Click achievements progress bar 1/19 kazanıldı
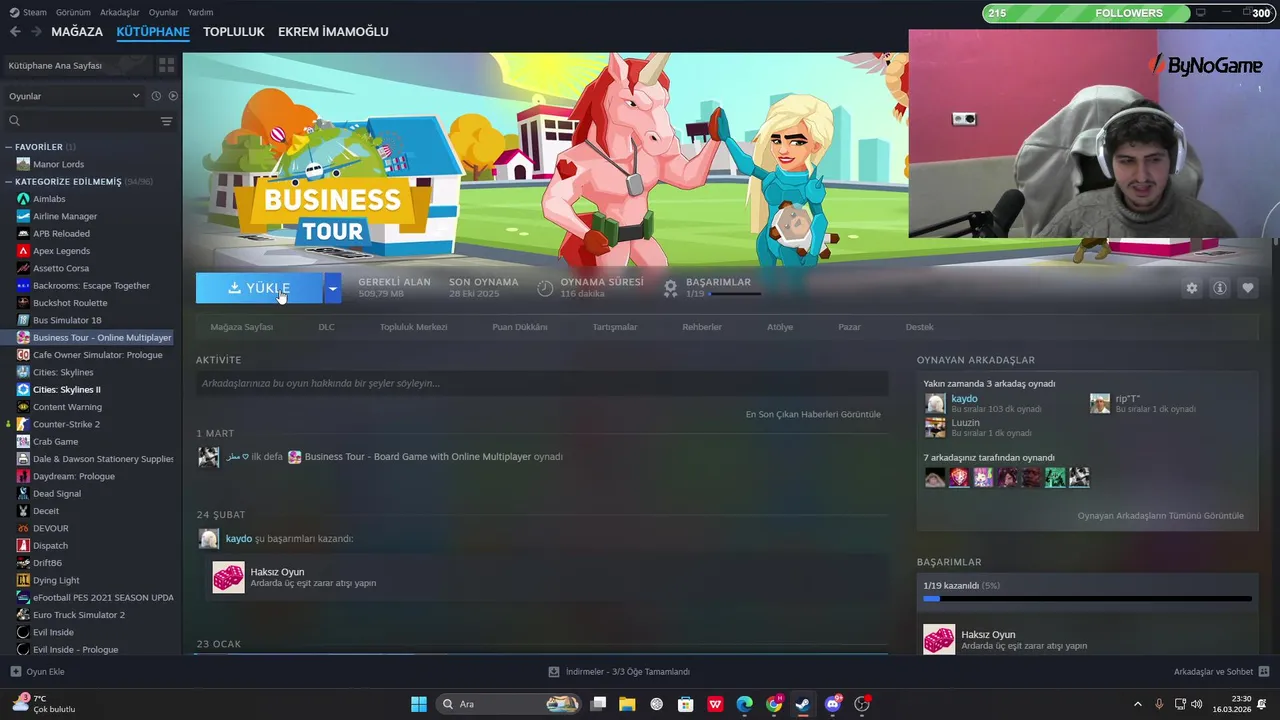 [x=1087, y=598]
